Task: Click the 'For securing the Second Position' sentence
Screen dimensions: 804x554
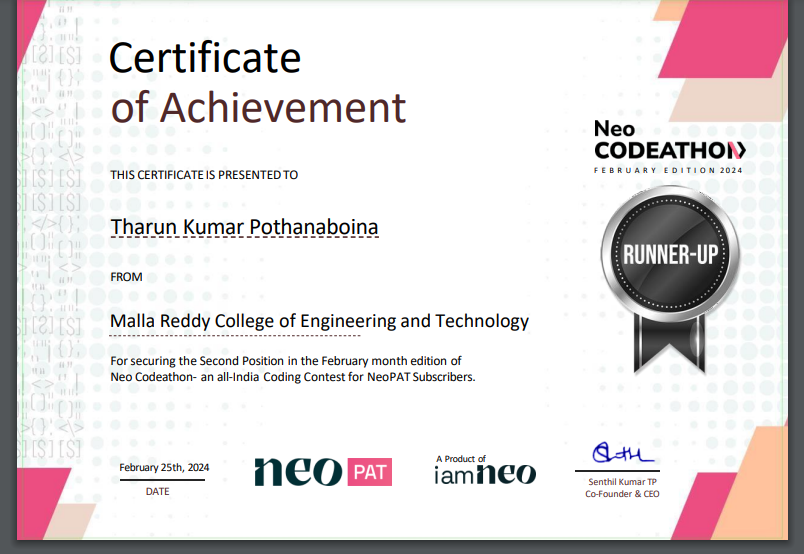Action: (285, 360)
